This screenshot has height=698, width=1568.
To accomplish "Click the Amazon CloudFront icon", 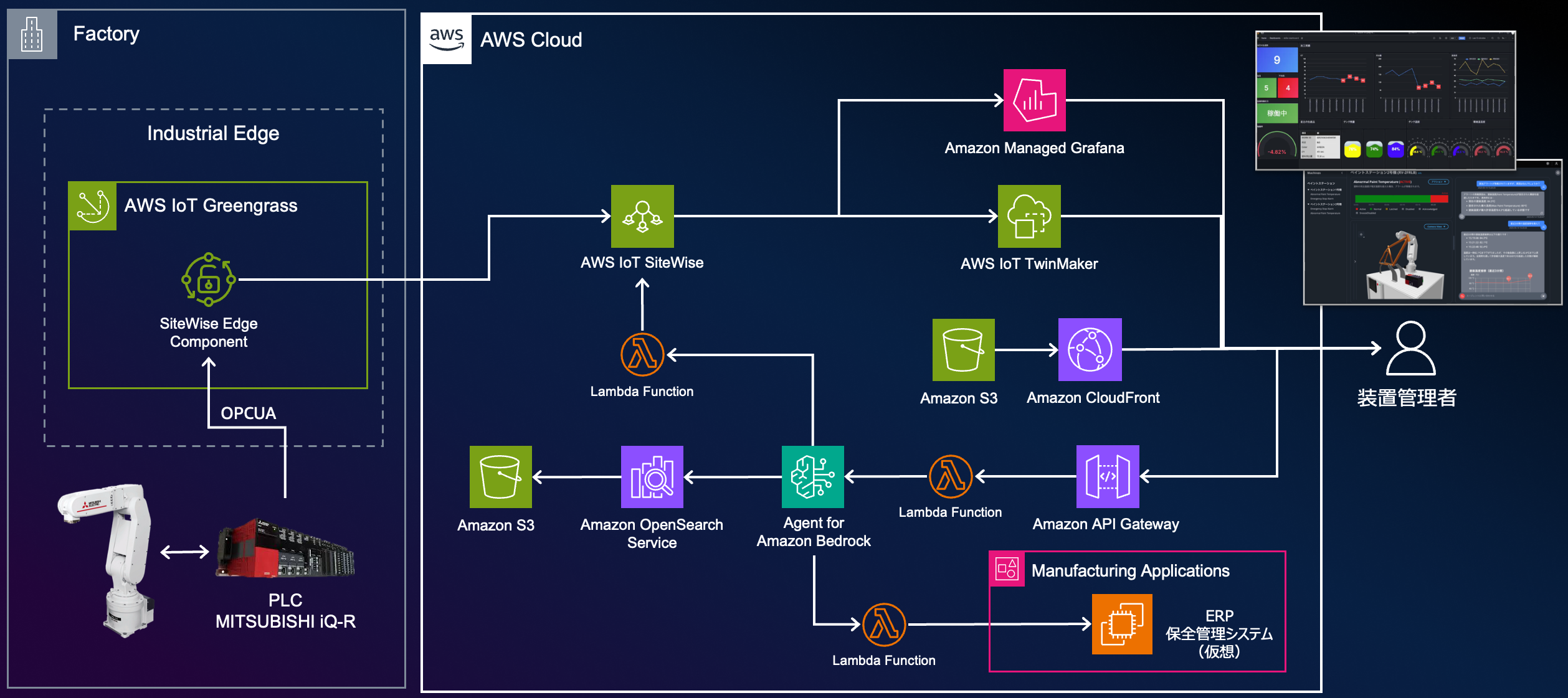I will [x=1090, y=349].
